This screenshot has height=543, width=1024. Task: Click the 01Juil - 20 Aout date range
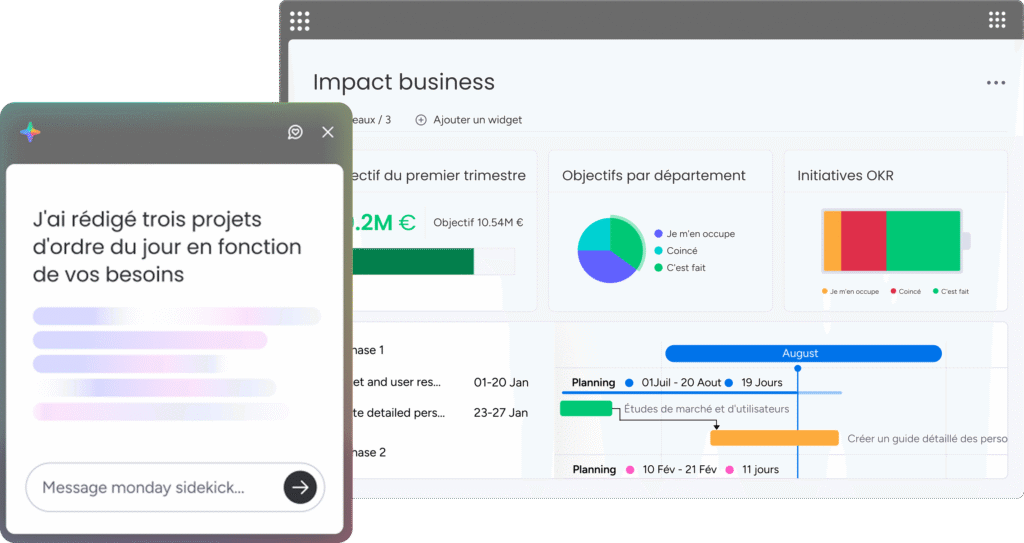[681, 383]
